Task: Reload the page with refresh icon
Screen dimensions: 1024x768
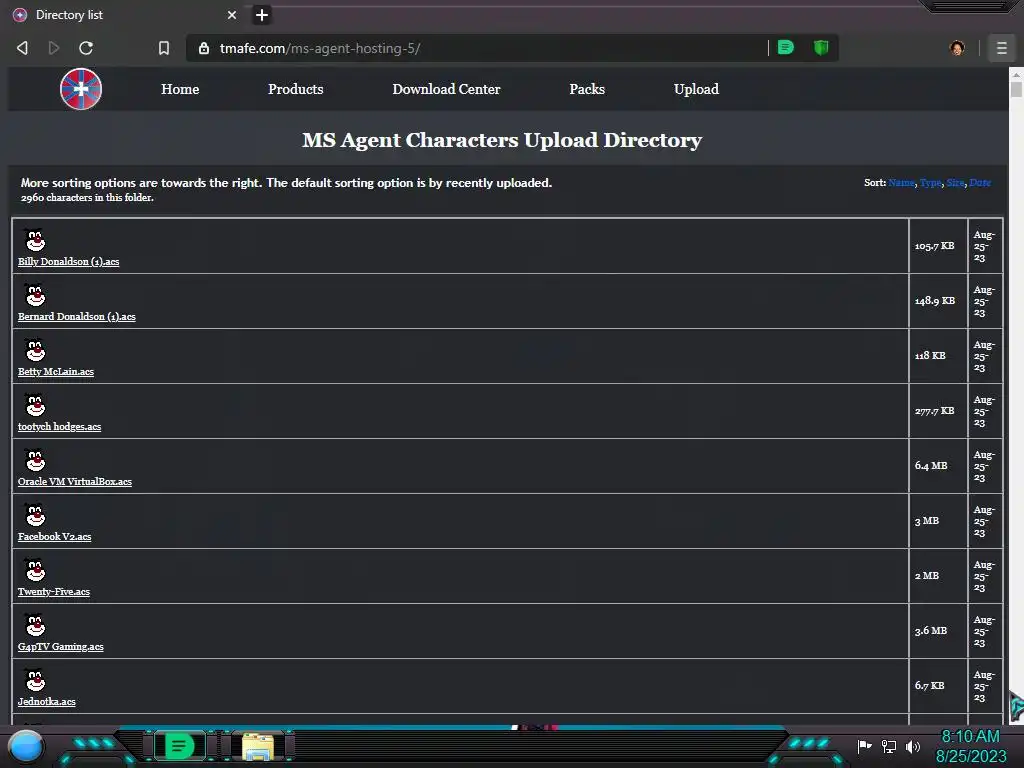Action: (86, 48)
